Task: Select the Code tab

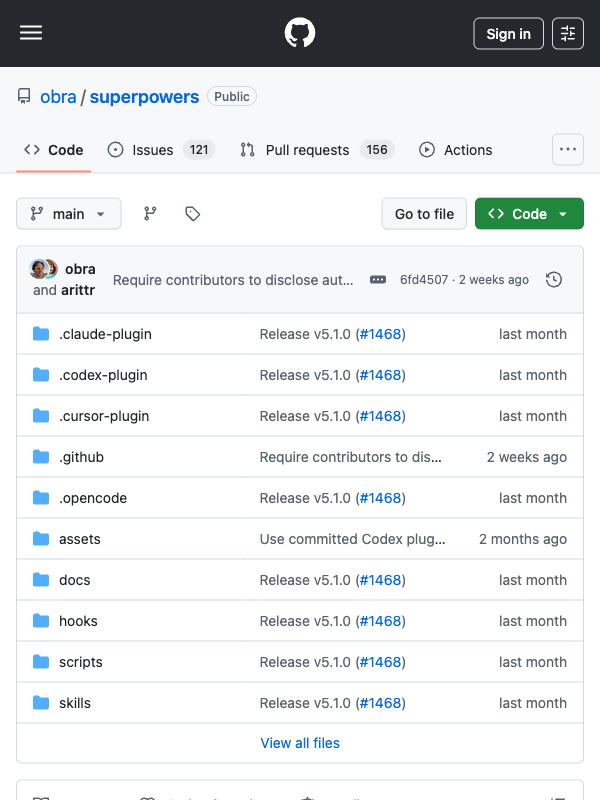Action: coord(54,150)
